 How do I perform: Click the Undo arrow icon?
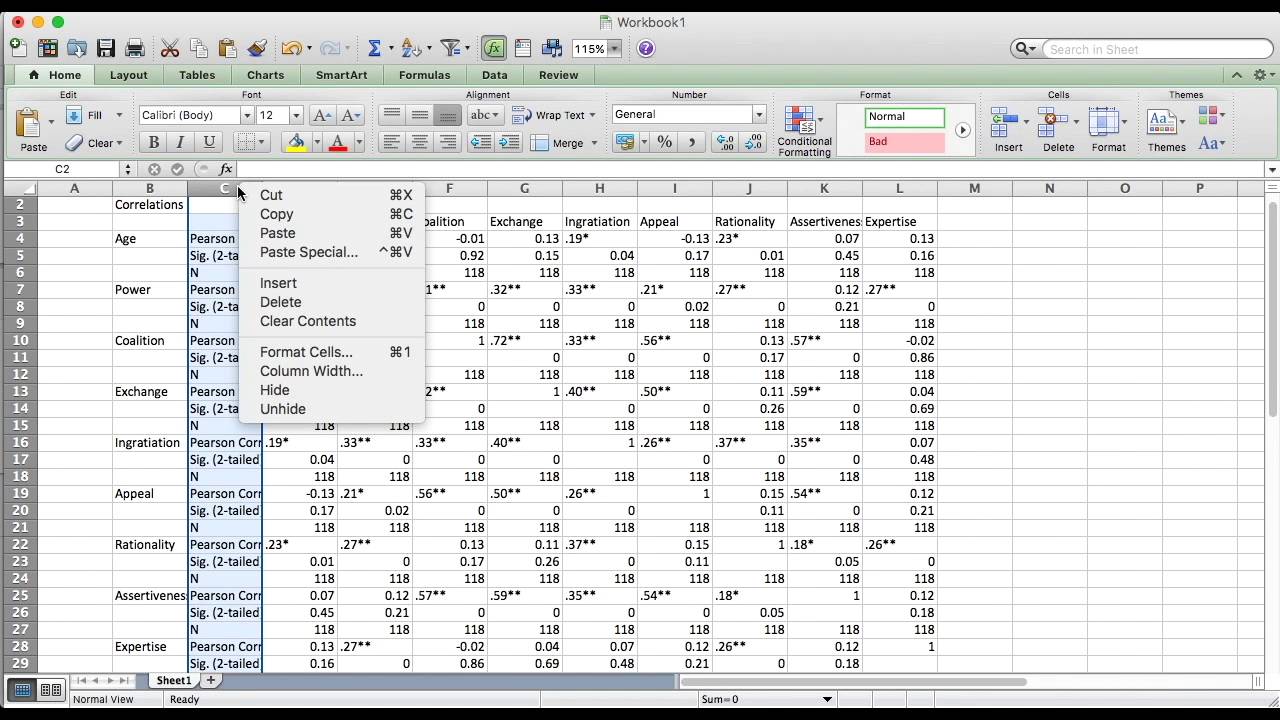(291, 48)
